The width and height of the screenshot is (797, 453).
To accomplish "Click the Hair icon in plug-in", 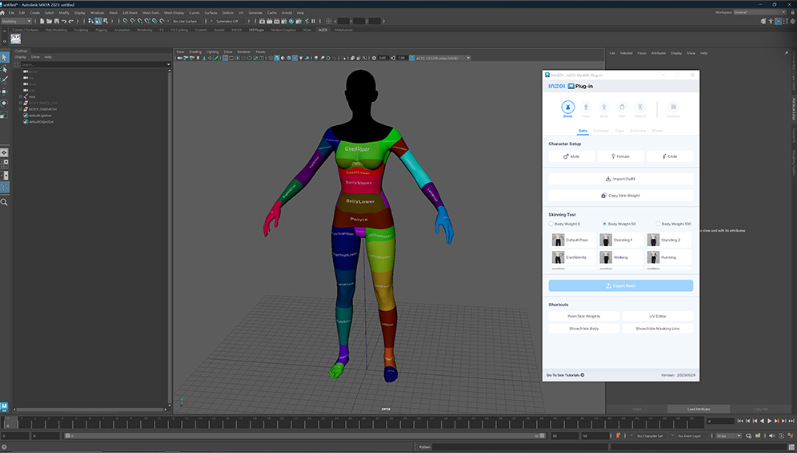I will pos(622,107).
